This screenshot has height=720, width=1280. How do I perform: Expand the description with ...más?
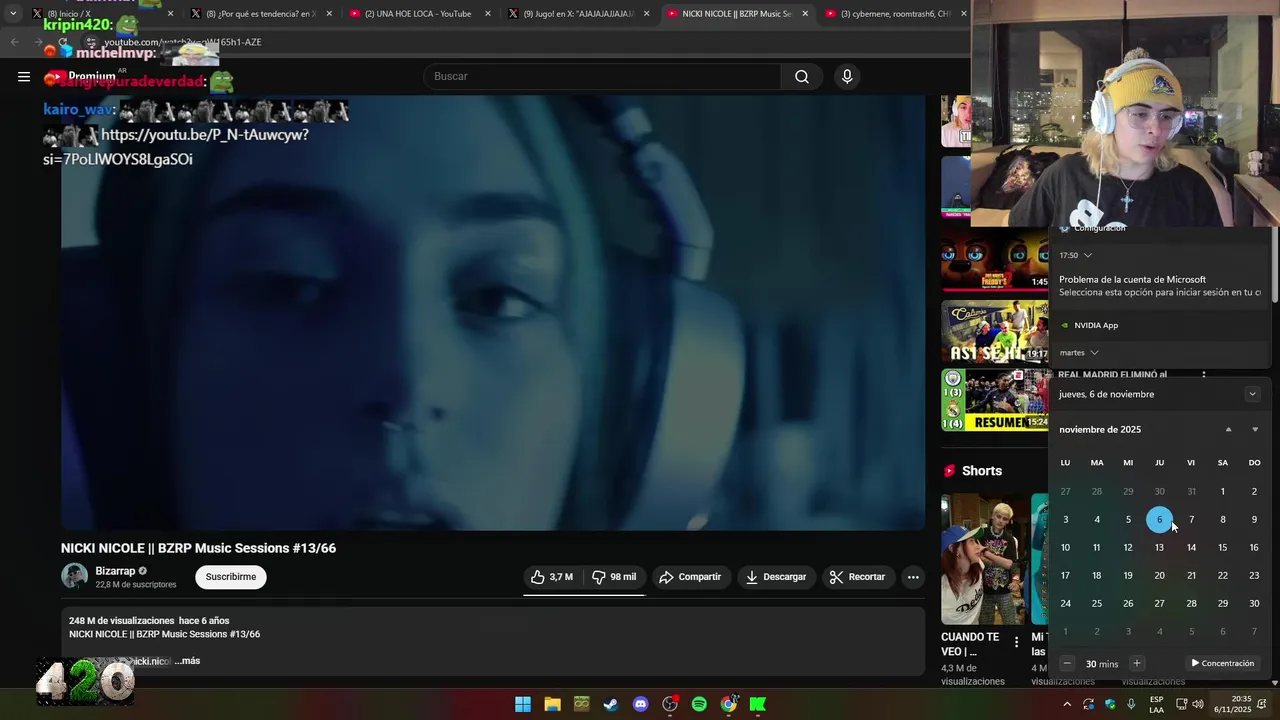[187, 661]
